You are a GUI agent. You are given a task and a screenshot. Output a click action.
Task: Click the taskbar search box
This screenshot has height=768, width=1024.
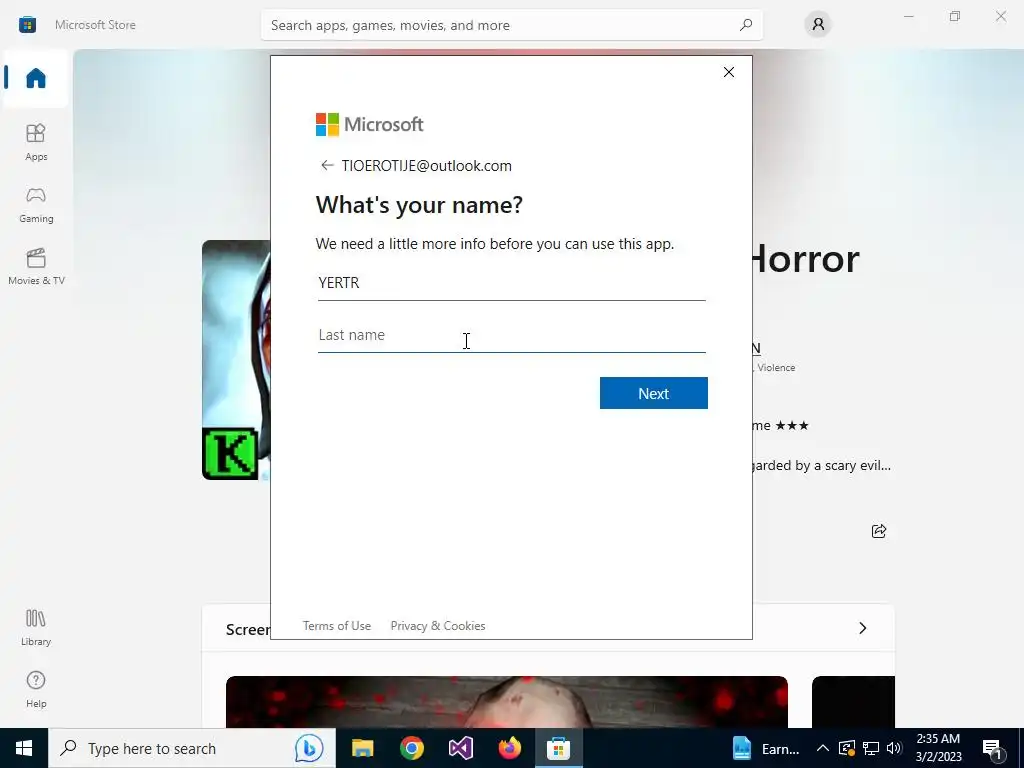(x=191, y=748)
